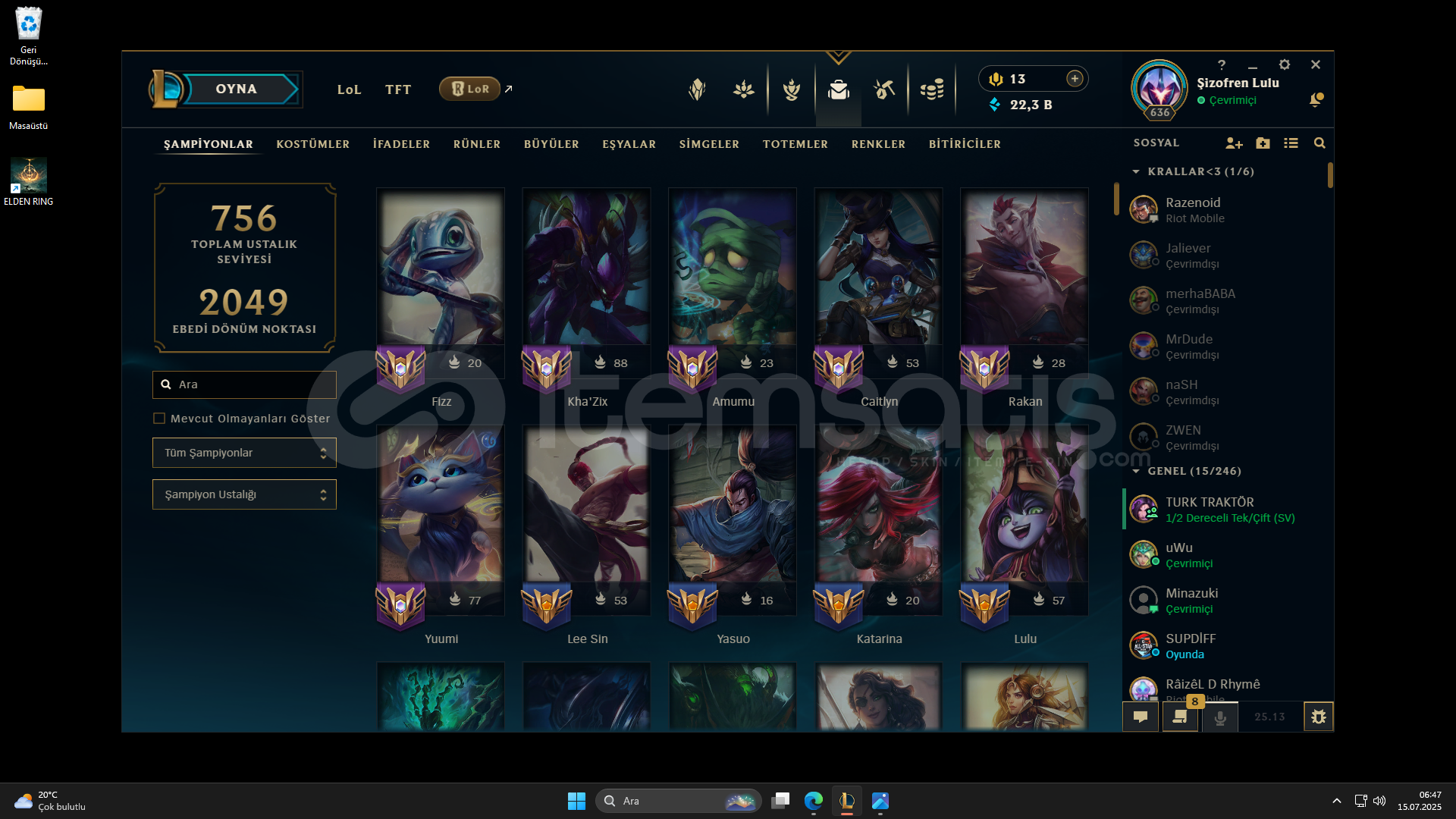Search friends with the magnifier icon
1456x819 pixels.
coord(1319,143)
